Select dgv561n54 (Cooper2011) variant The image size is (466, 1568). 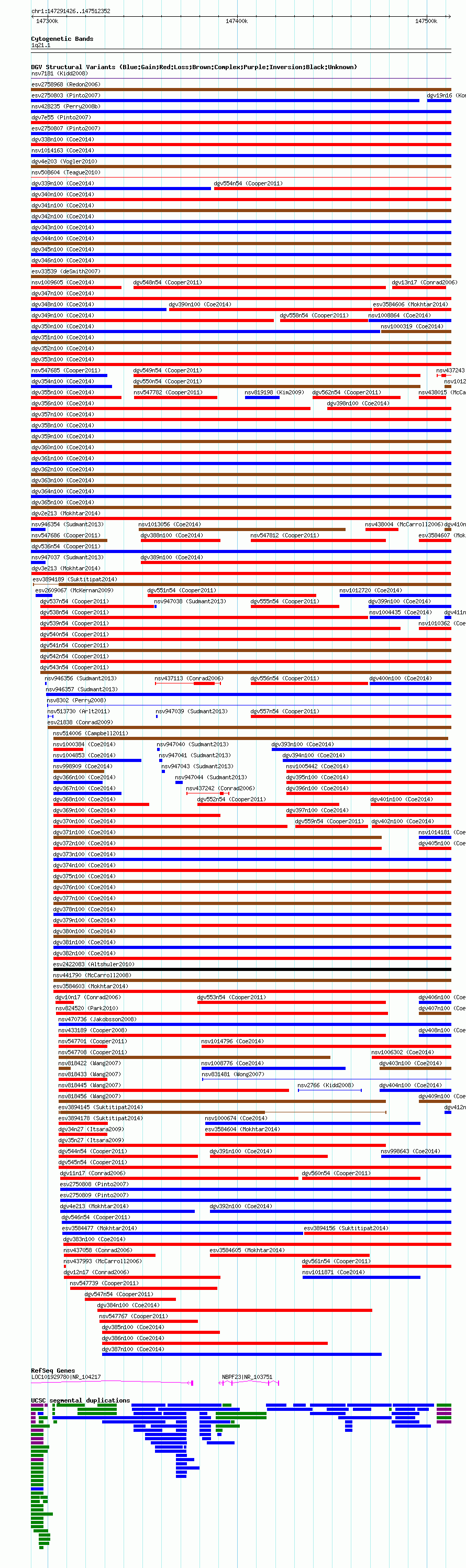tap(337, 1261)
